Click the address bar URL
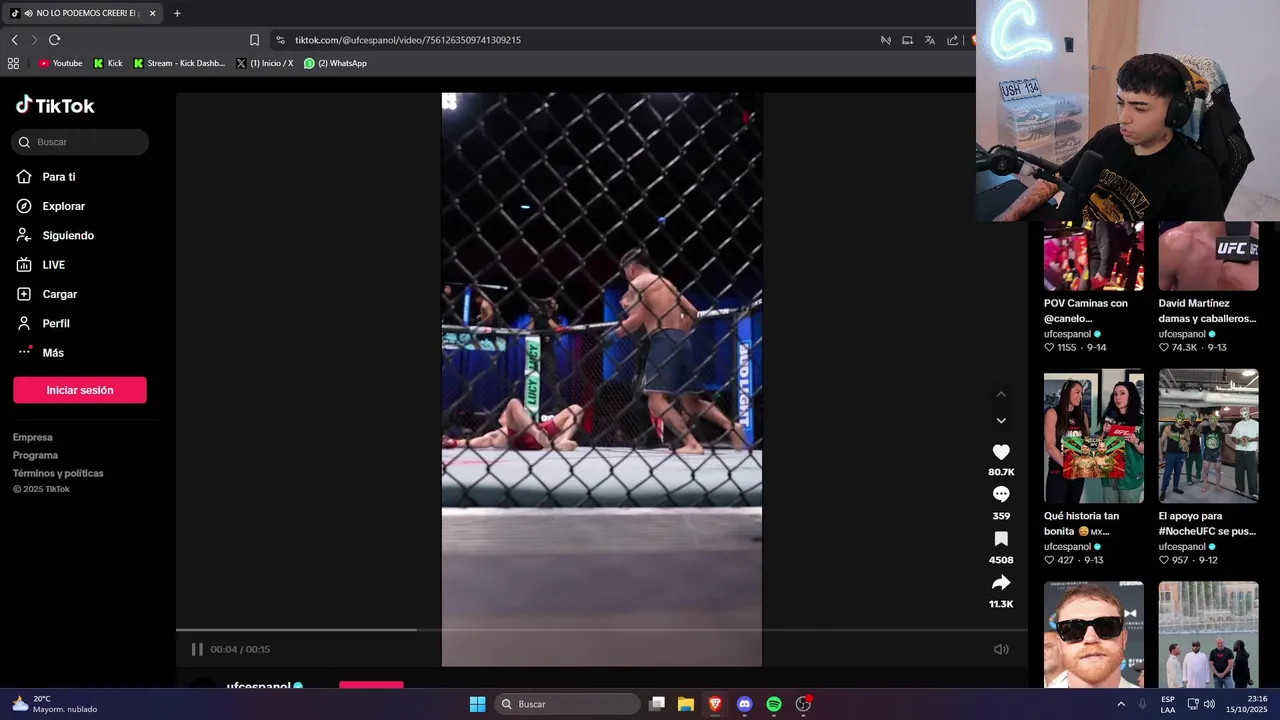The width and height of the screenshot is (1280, 720). 408,40
